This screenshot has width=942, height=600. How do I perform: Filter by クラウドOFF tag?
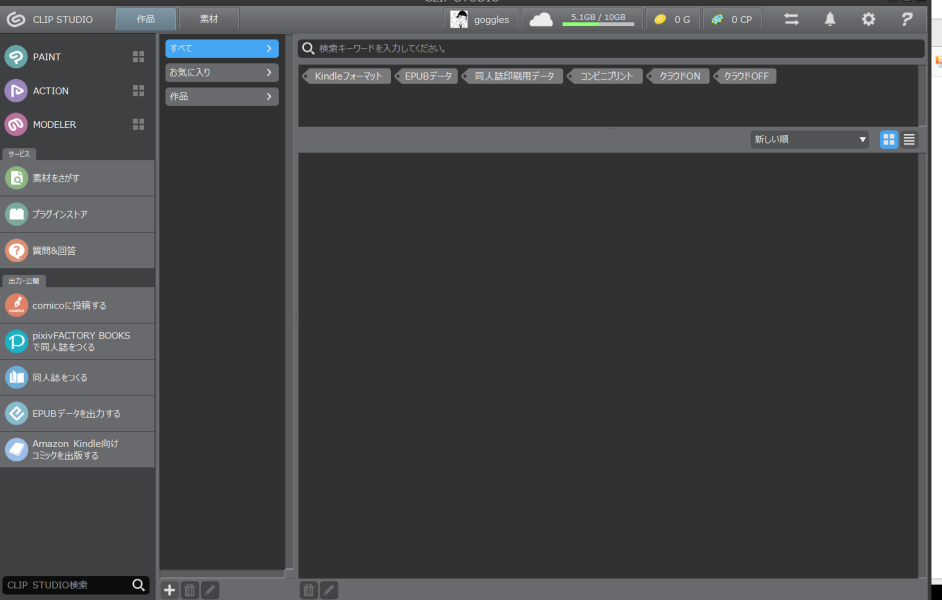(x=745, y=76)
